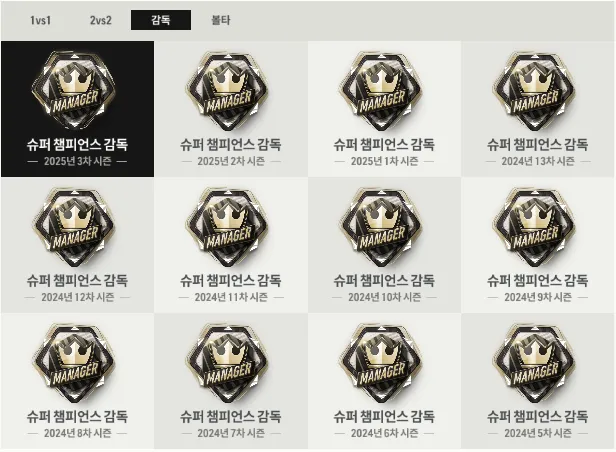The image size is (616, 452).
Task: Click the 2025년 2차 시즌 season label
Action: click(x=231, y=161)
